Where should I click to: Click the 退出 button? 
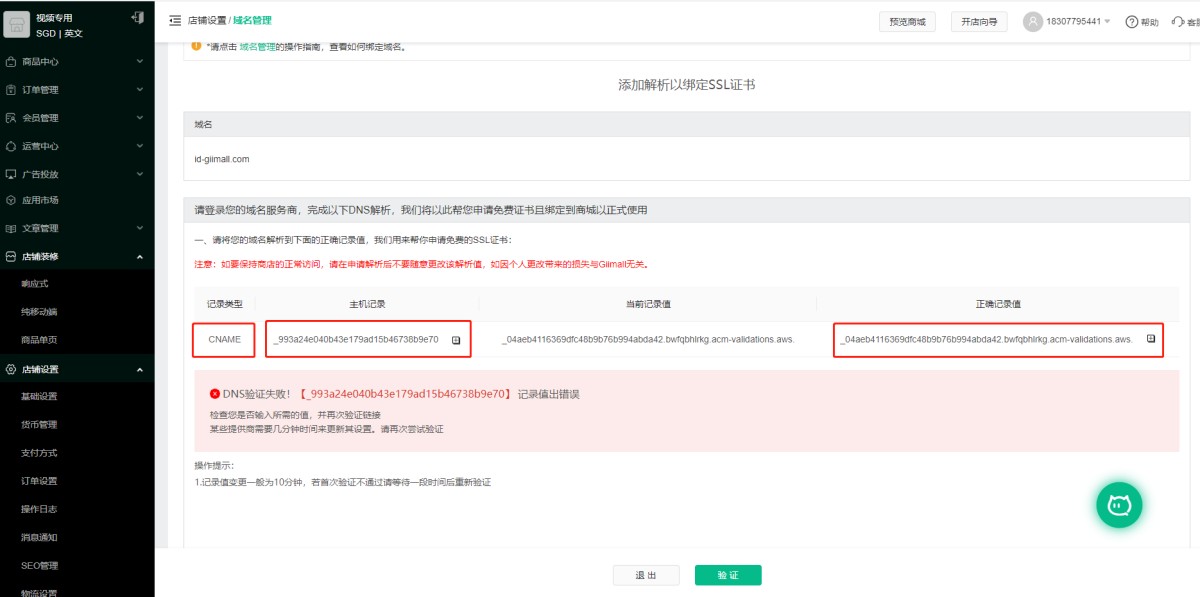tap(646, 575)
